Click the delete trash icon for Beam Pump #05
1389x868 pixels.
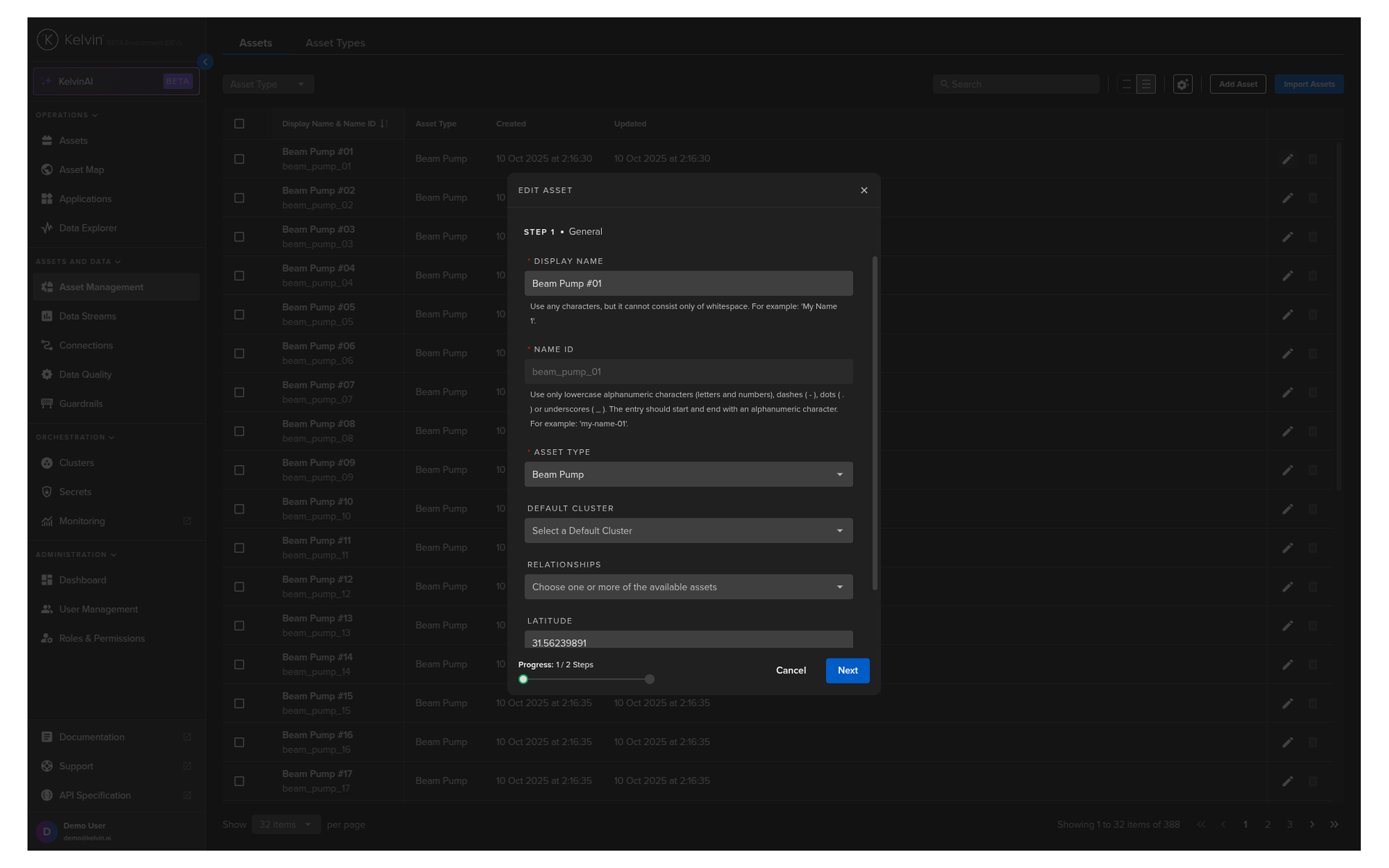pyautogui.click(x=1313, y=315)
